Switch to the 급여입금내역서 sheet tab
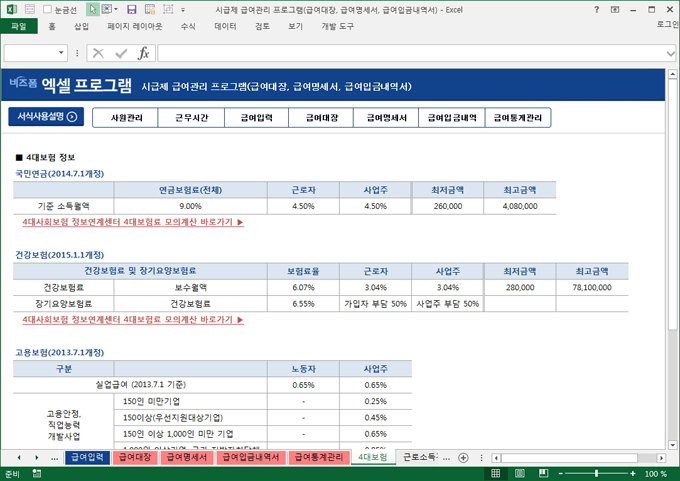 [x=251, y=457]
